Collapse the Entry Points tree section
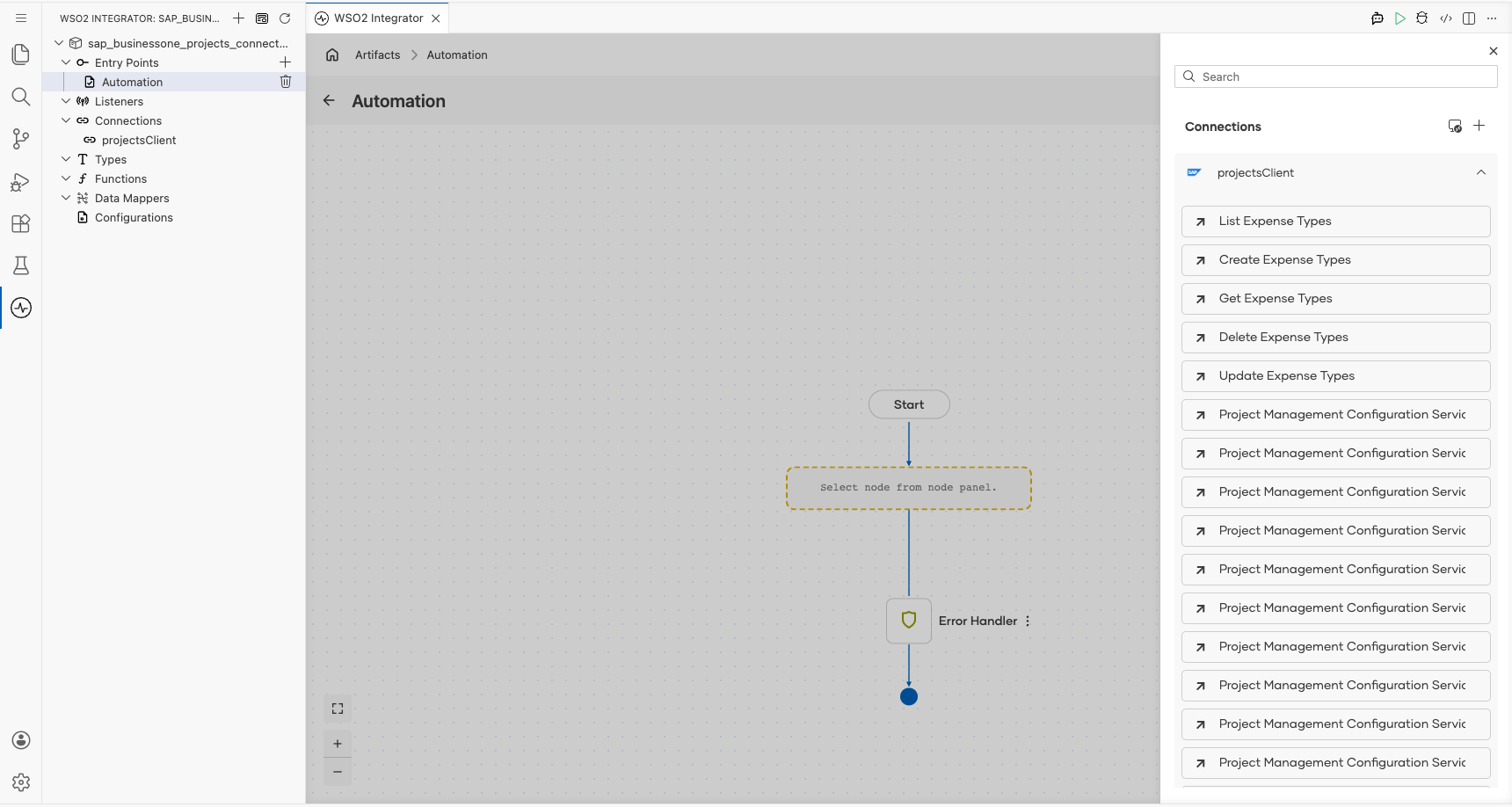This screenshot has height=807, width=1512. tap(66, 62)
